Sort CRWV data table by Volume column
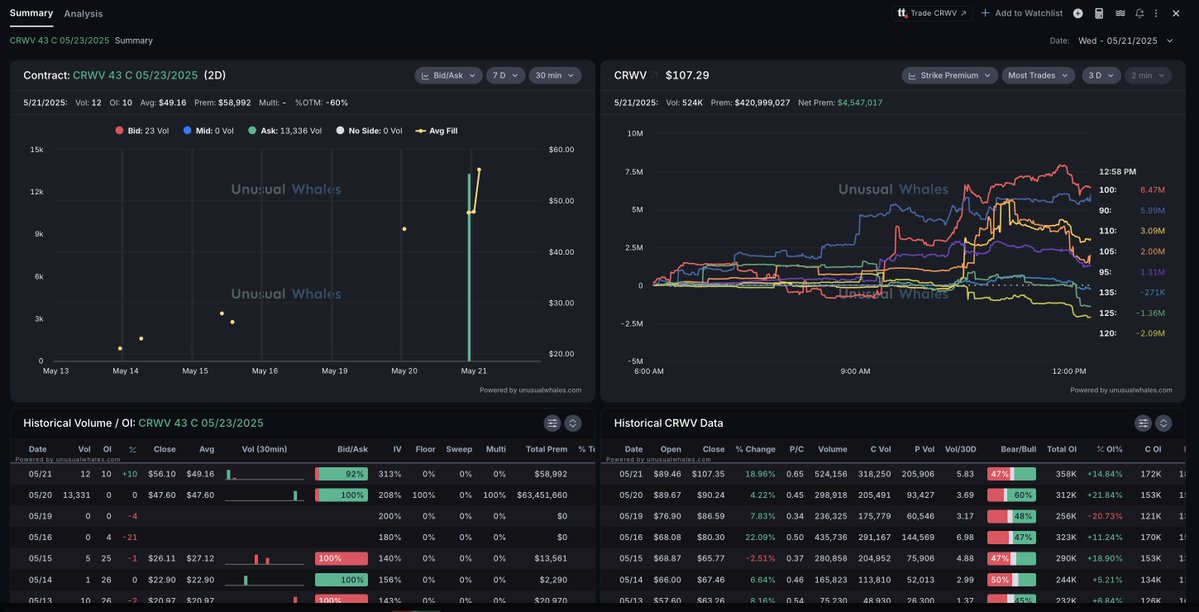The width and height of the screenshot is (1199, 612). (832, 449)
